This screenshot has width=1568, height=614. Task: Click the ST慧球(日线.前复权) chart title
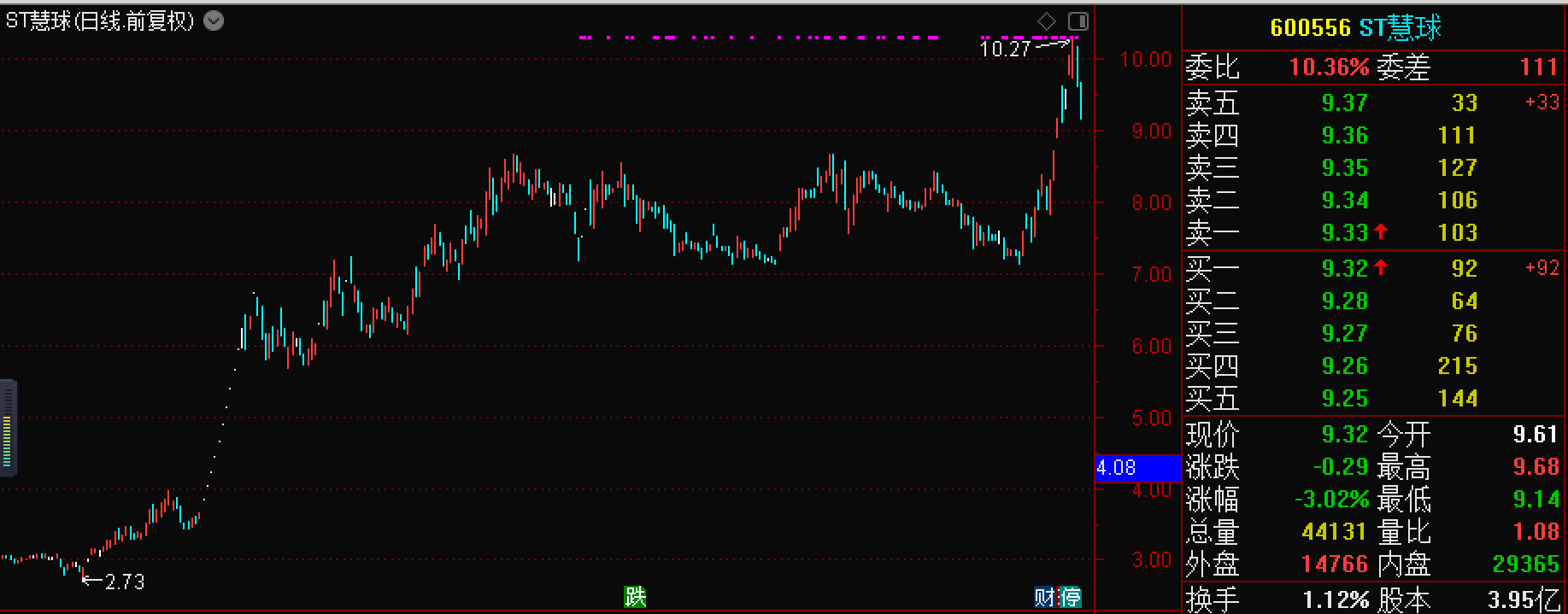point(100,21)
